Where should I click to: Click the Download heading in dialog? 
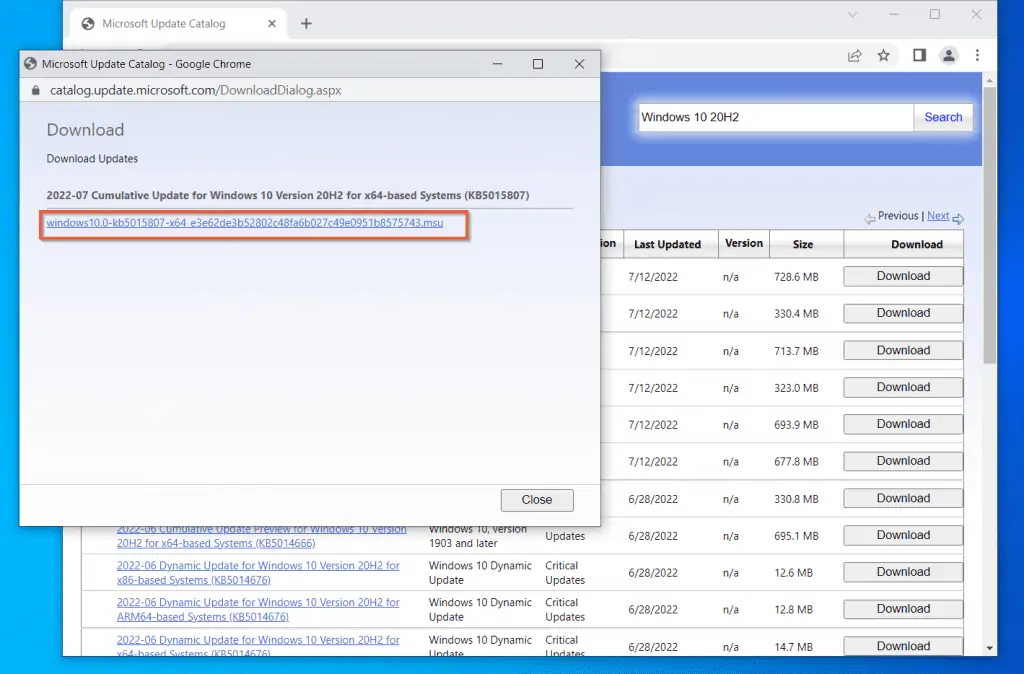pos(86,129)
